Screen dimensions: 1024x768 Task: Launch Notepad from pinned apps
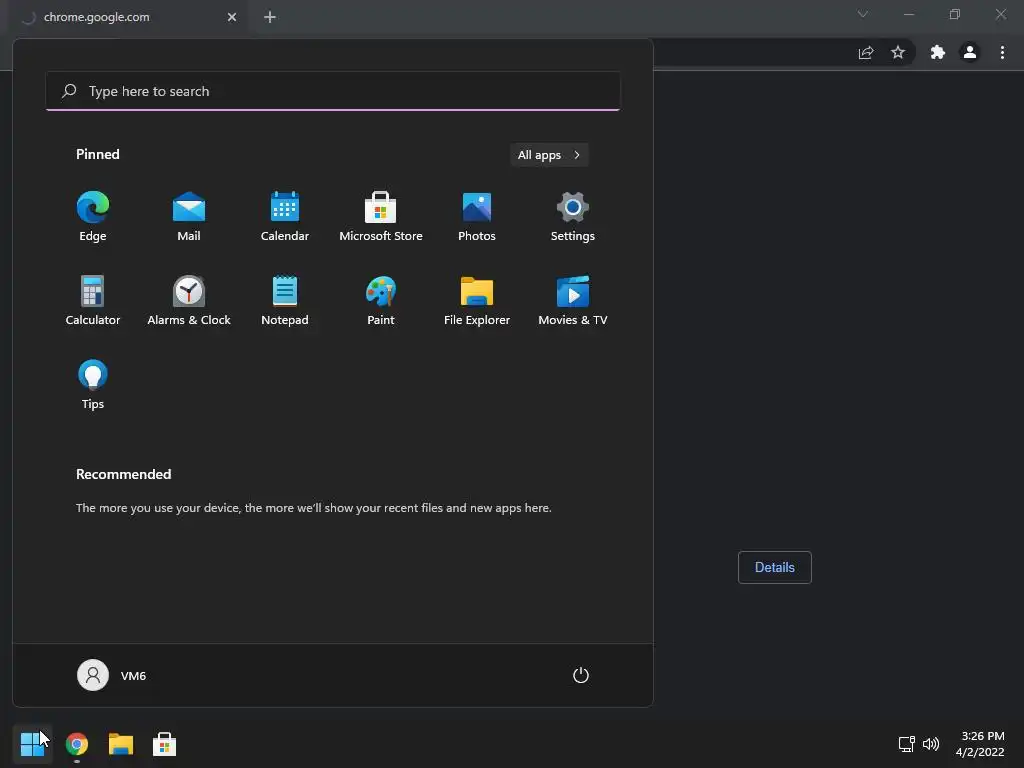tap(285, 300)
